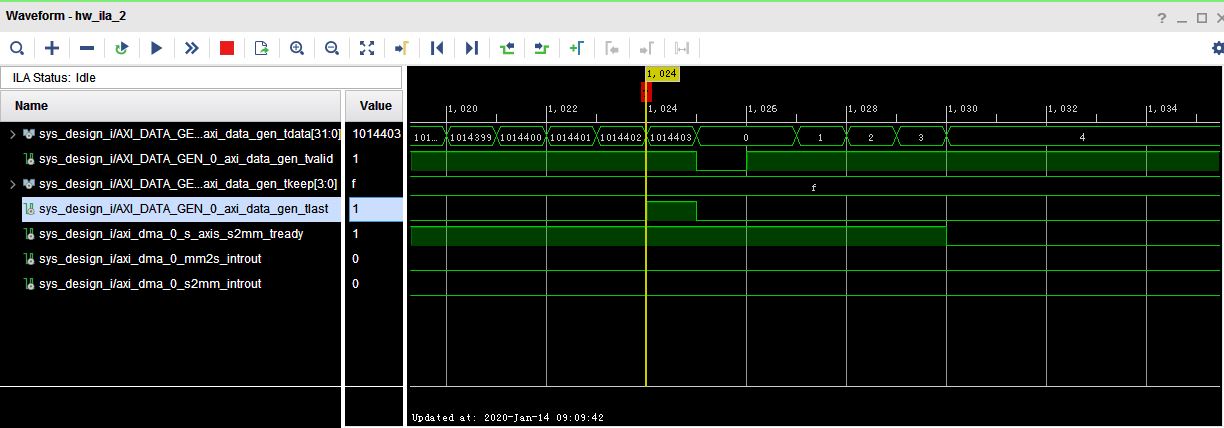Screen dimensions: 1224x428
Task: Click the Name column header
Action: point(172,106)
